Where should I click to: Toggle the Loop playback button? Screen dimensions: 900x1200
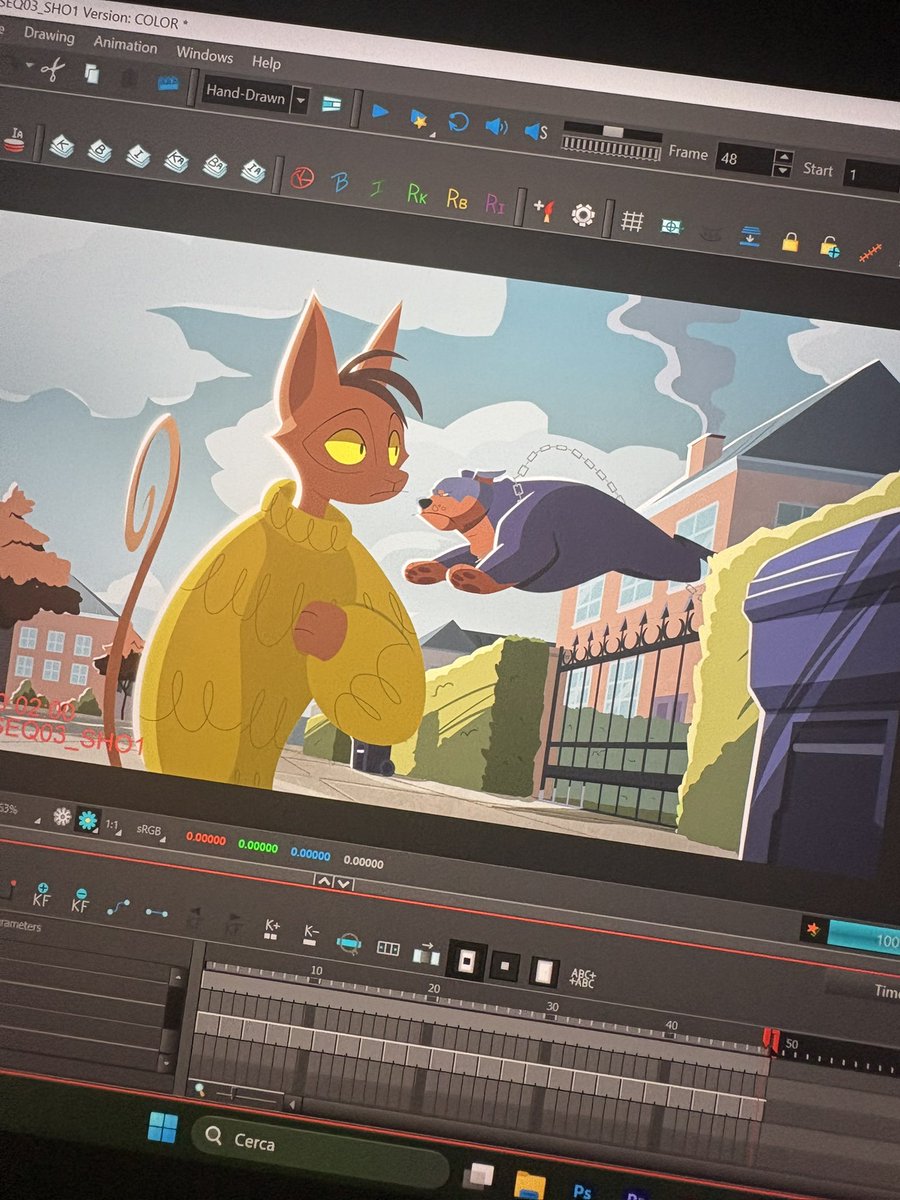point(457,122)
